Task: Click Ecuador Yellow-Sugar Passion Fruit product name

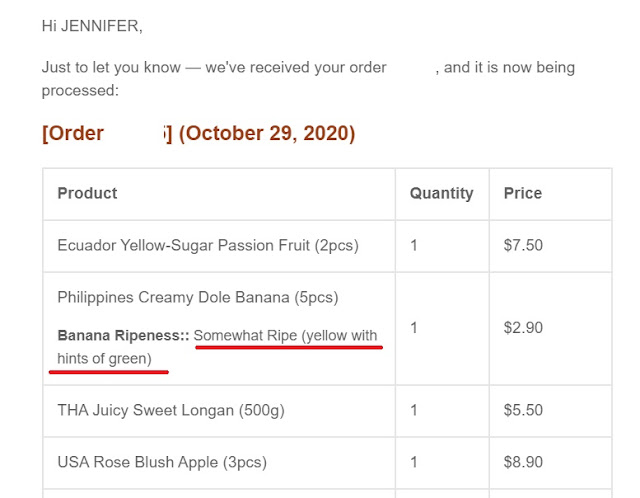Action: 208,245
